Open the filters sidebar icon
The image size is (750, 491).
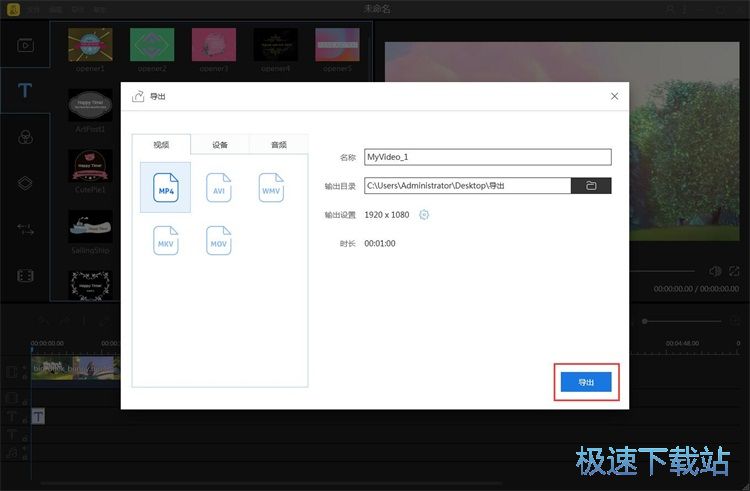coord(25,137)
